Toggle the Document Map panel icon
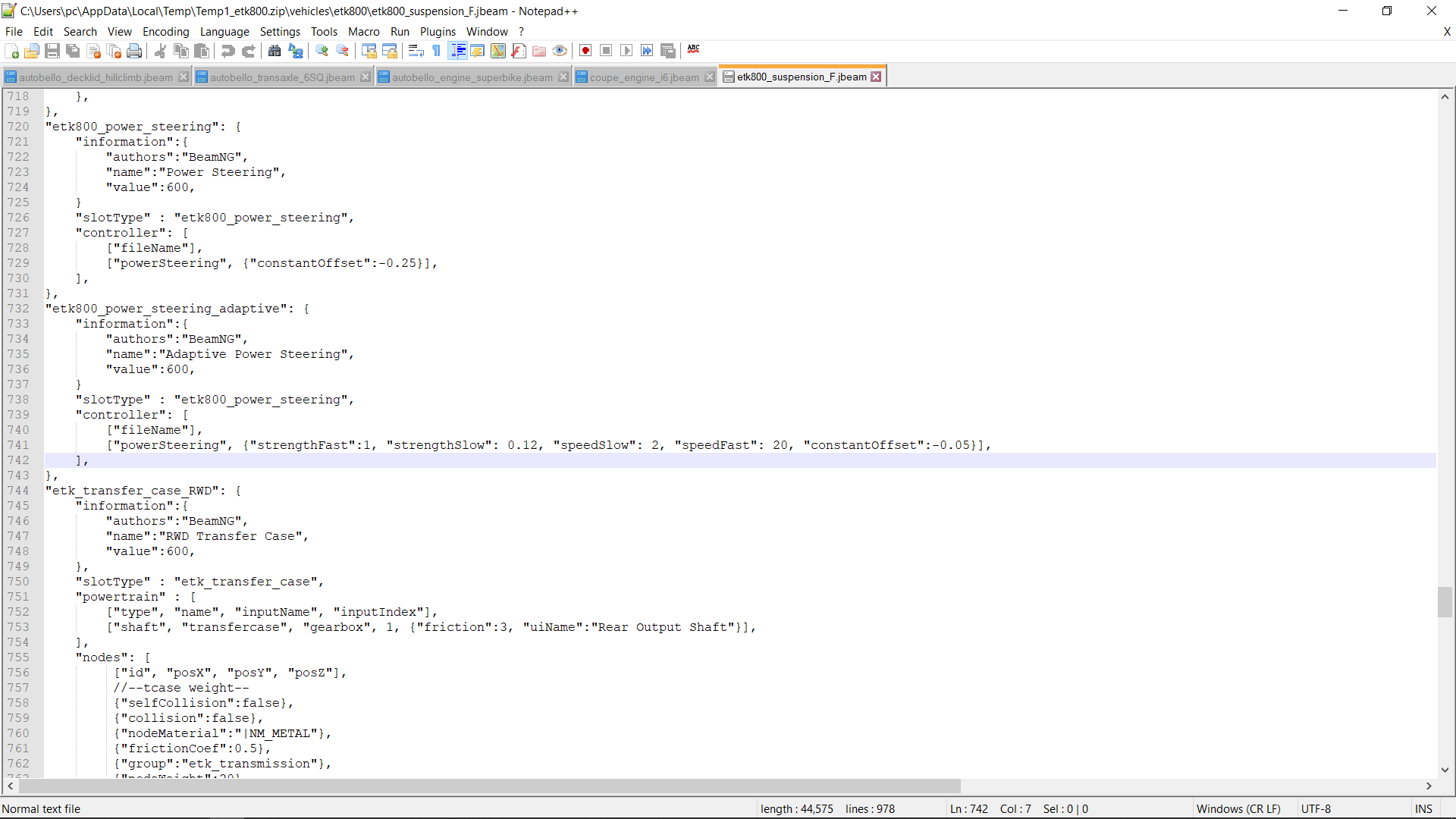 pyautogui.click(x=498, y=51)
